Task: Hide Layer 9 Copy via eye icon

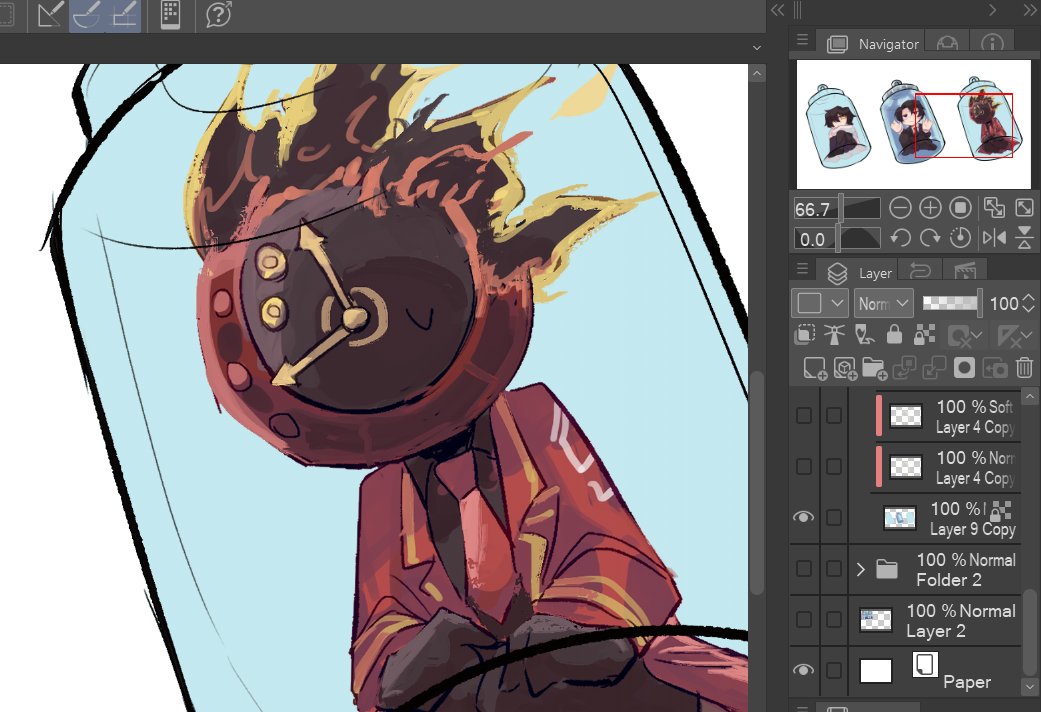Action: [803, 517]
